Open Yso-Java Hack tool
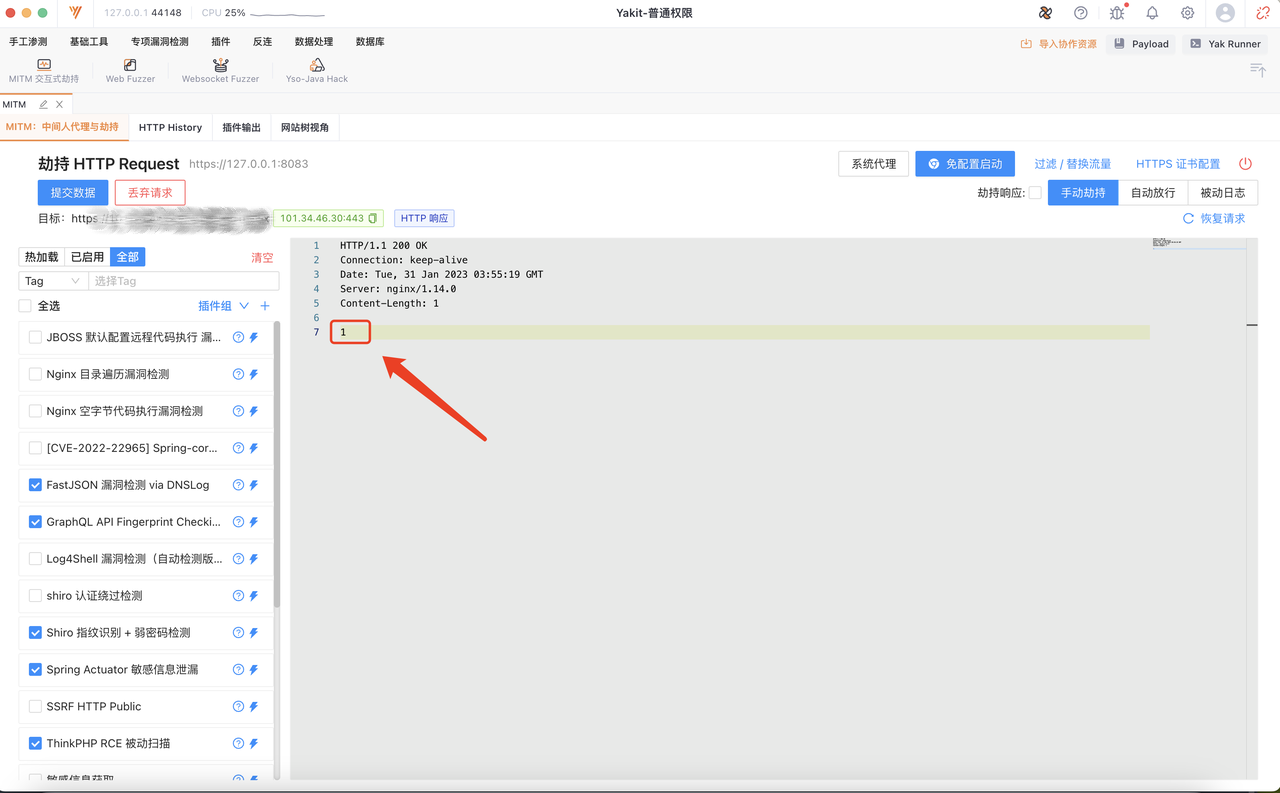This screenshot has width=1280, height=793. (x=317, y=71)
